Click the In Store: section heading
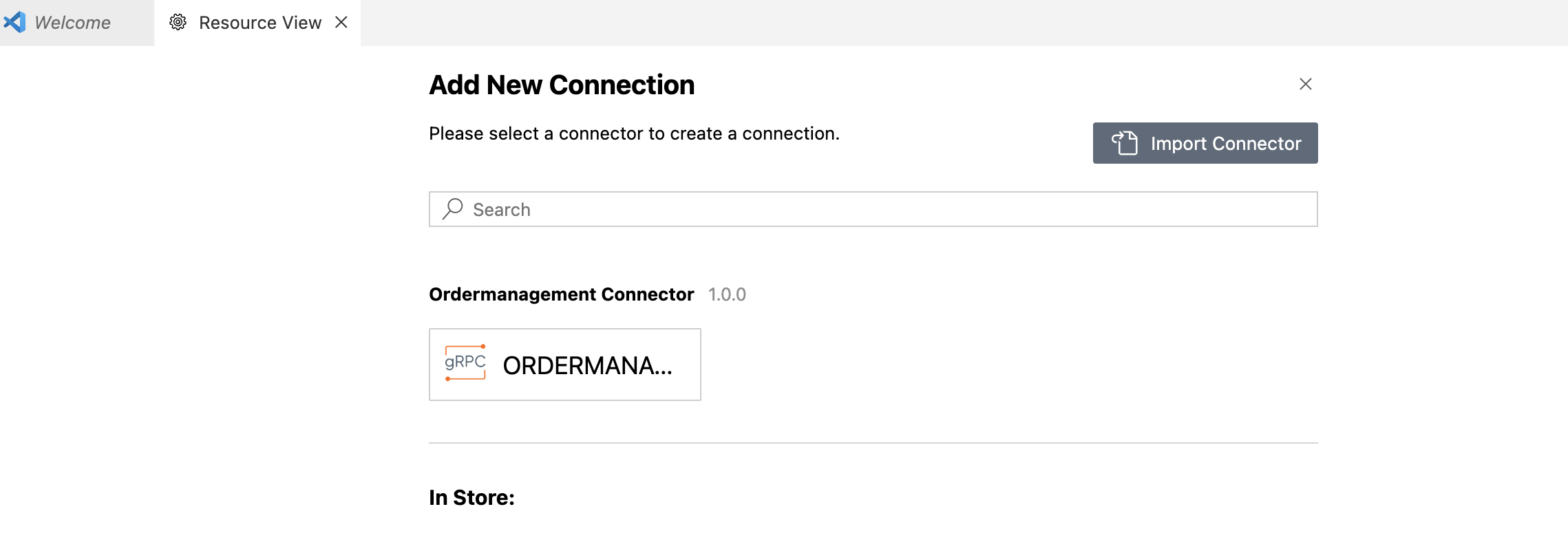 tap(472, 497)
